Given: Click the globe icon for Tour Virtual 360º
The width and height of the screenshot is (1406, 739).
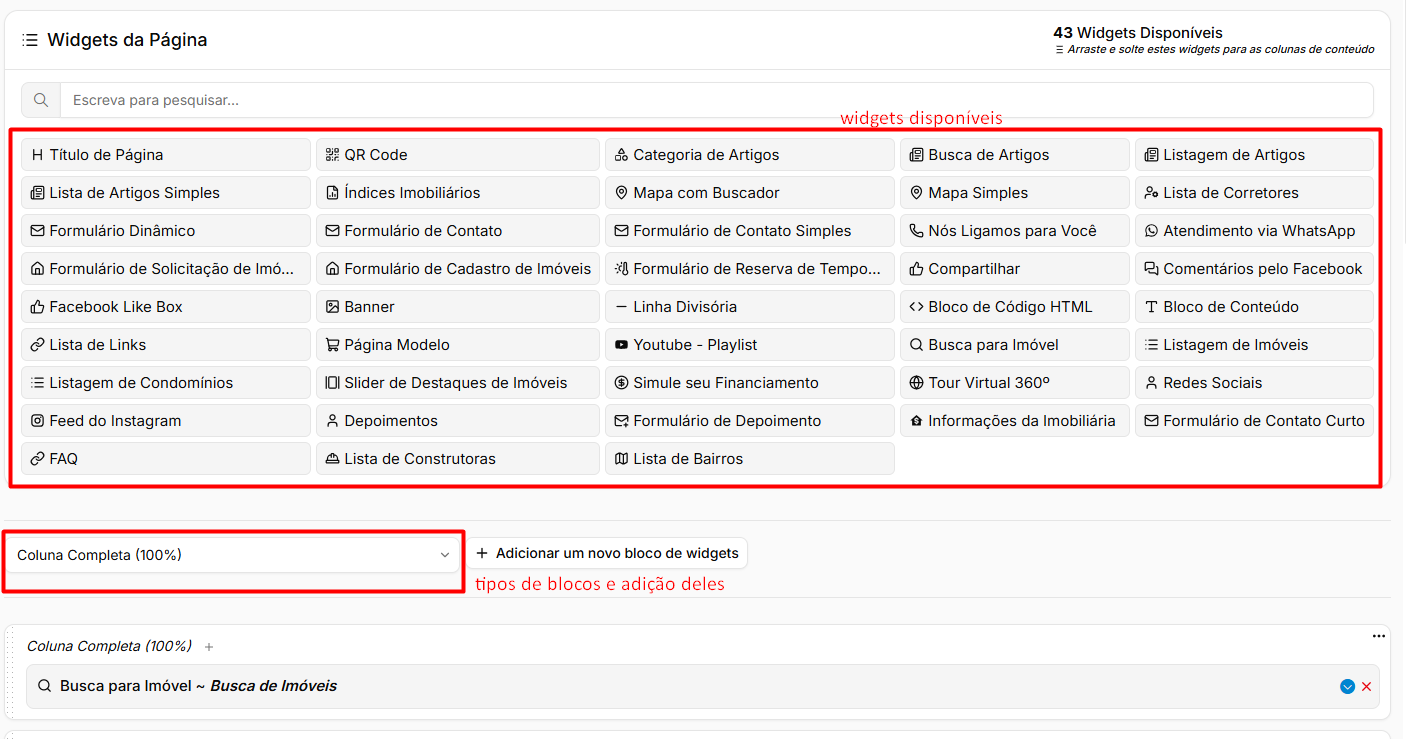Looking at the screenshot, I should coord(917,383).
